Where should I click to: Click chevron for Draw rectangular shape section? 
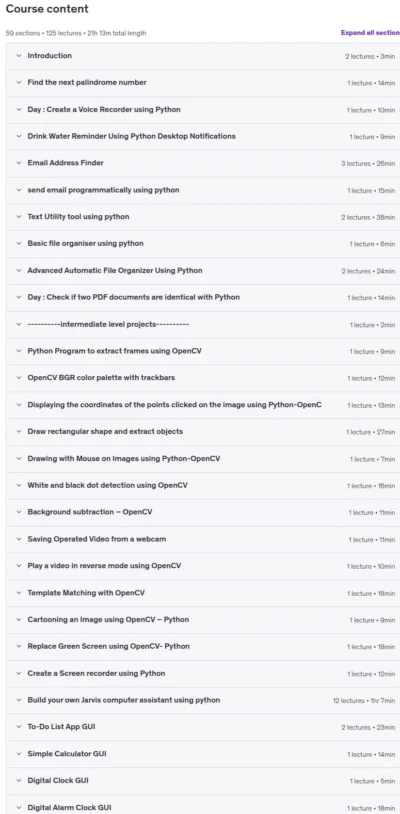pos(19,432)
